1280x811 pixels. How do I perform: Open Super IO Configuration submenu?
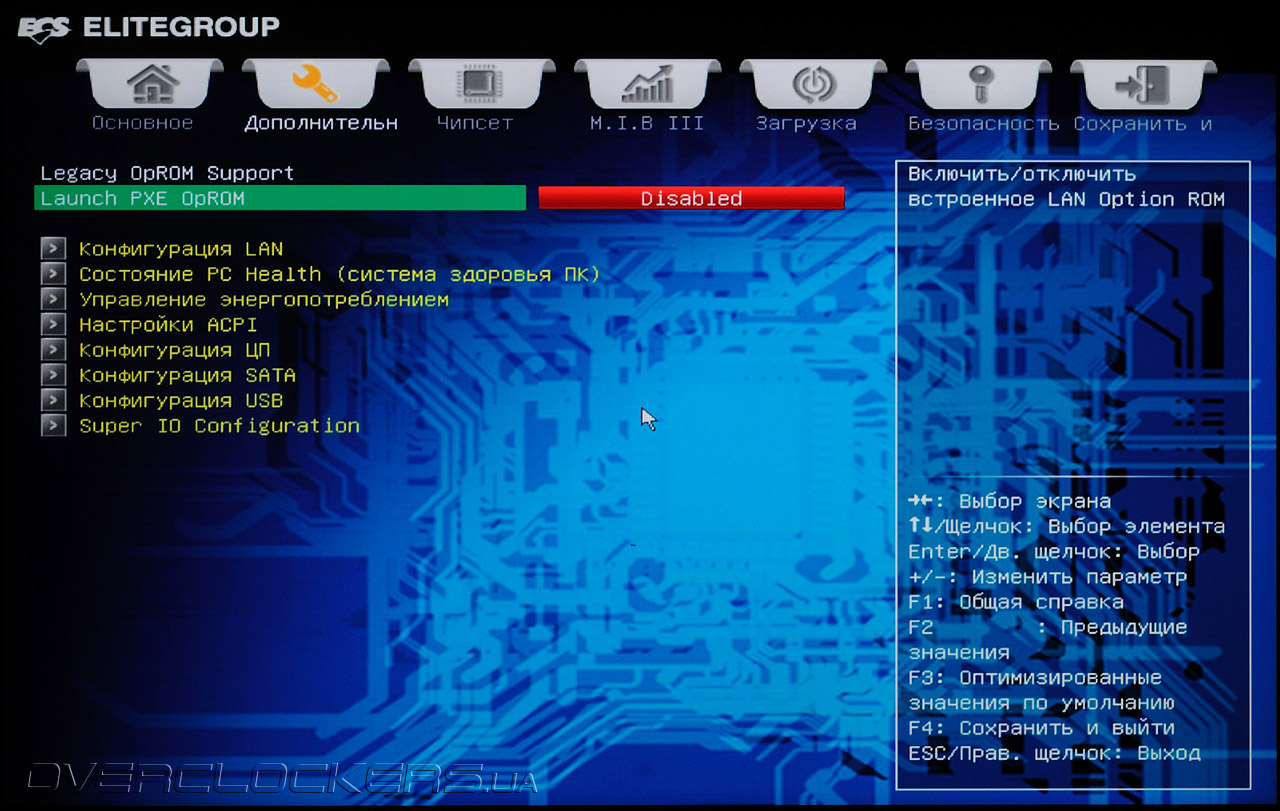click(219, 425)
